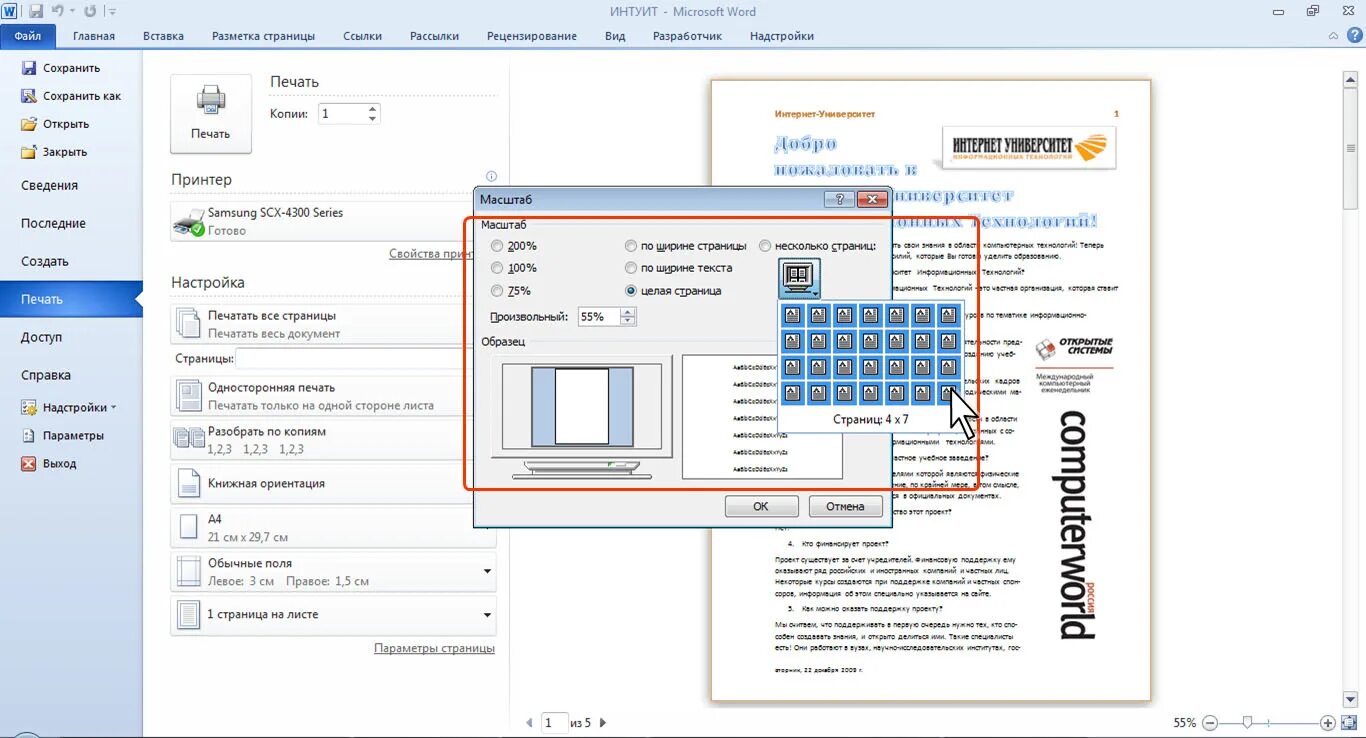Image resolution: width=1366 pixels, height=738 pixels.
Task: Choose по ширине текста option
Action: pyautogui.click(x=679, y=268)
